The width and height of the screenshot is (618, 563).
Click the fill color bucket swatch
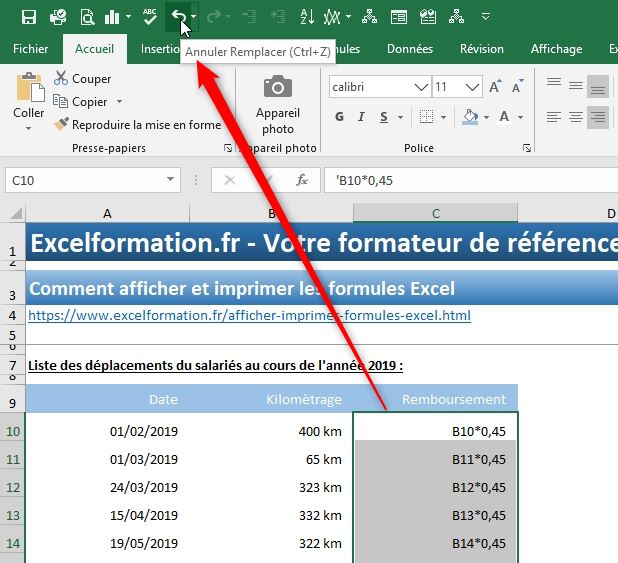[471, 117]
